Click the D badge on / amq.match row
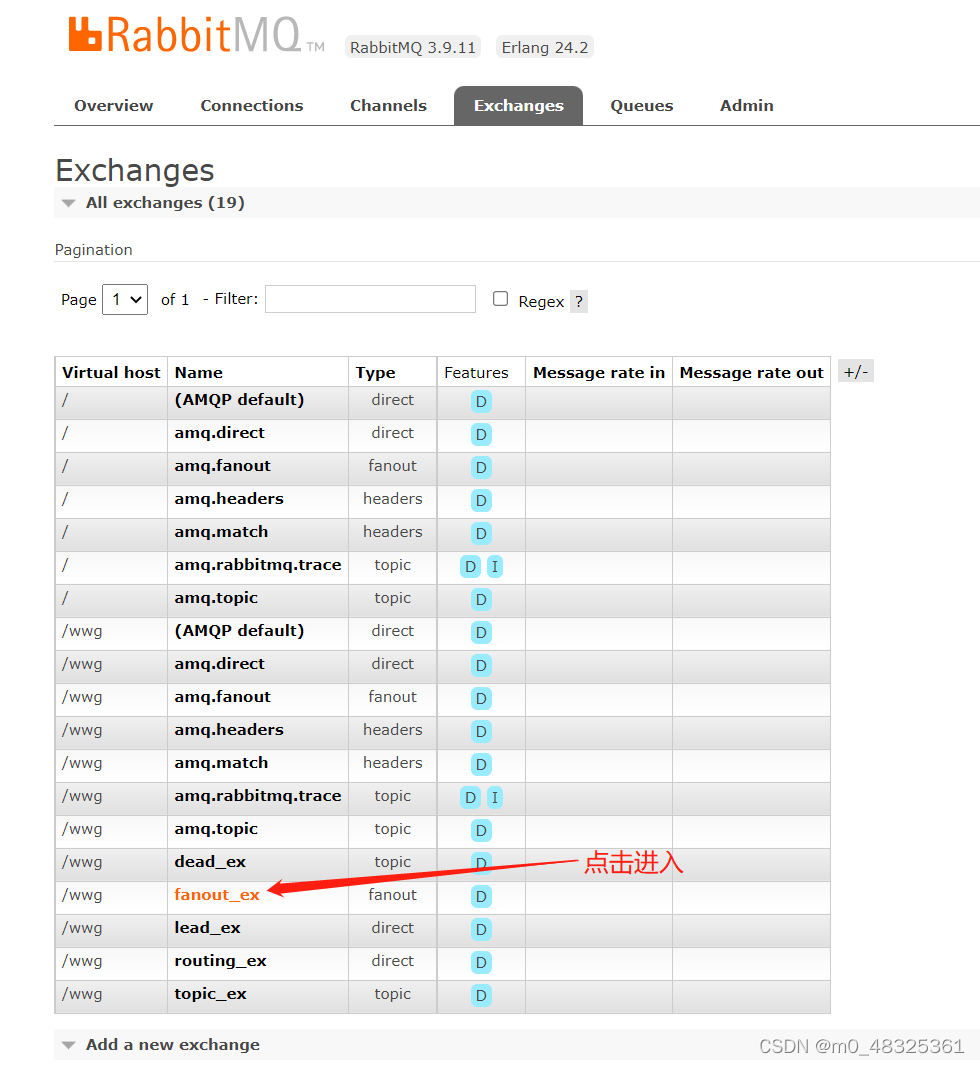980x1065 pixels. [x=481, y=533]
